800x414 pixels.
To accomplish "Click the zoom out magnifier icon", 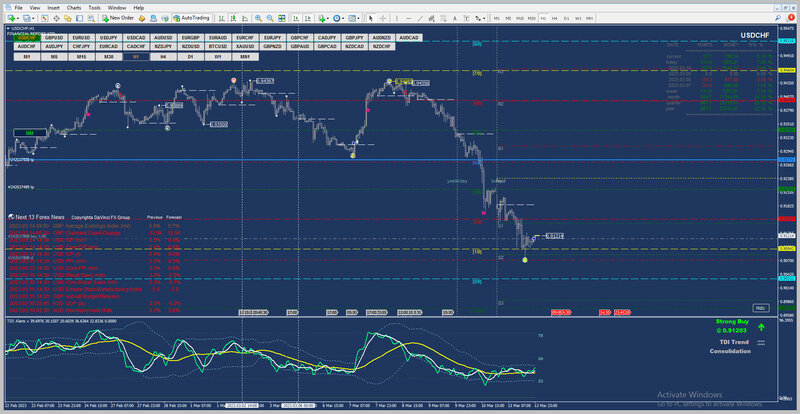I will coord(270,18).
